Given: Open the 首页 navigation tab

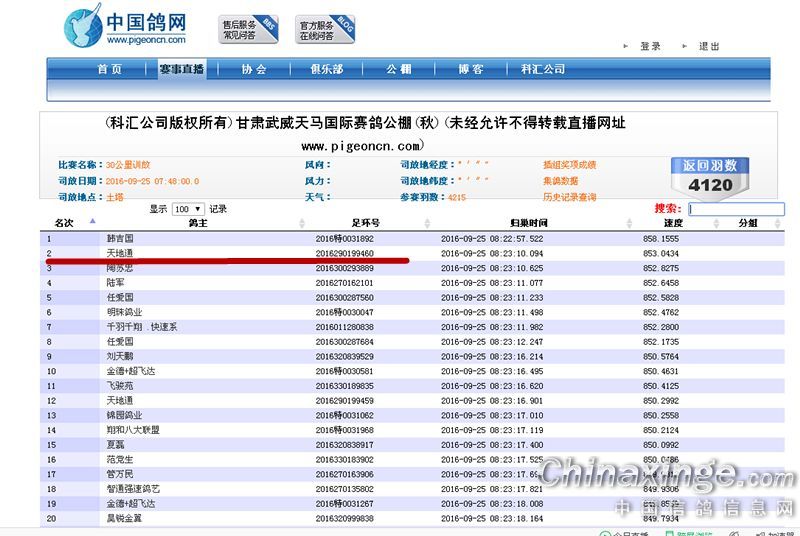Looking at the screenshot, I should pyautogui.click(x=109, y=69).
